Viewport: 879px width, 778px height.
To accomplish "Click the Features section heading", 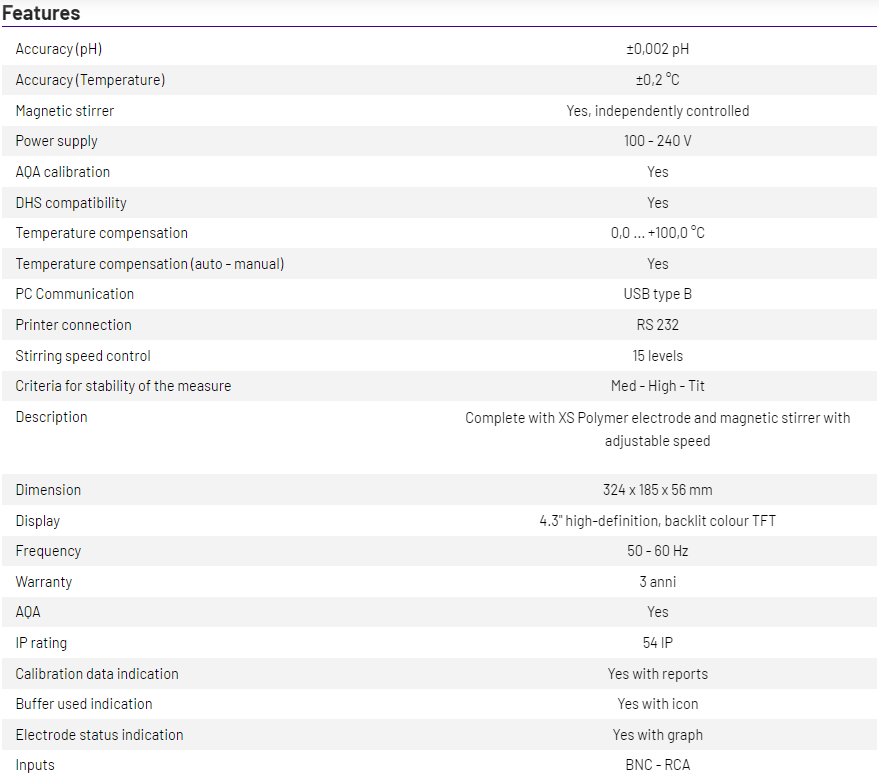I will click(x=41, y=13).
